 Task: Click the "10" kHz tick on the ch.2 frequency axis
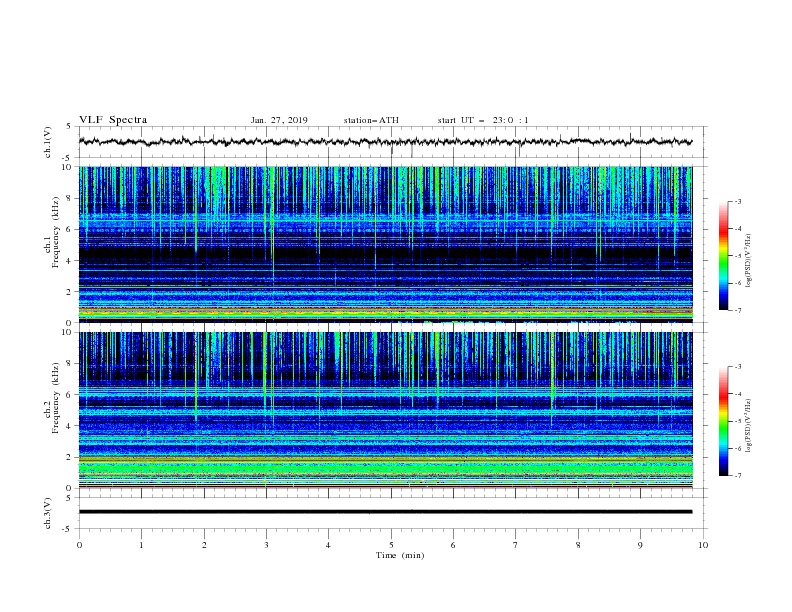point(67,332)
